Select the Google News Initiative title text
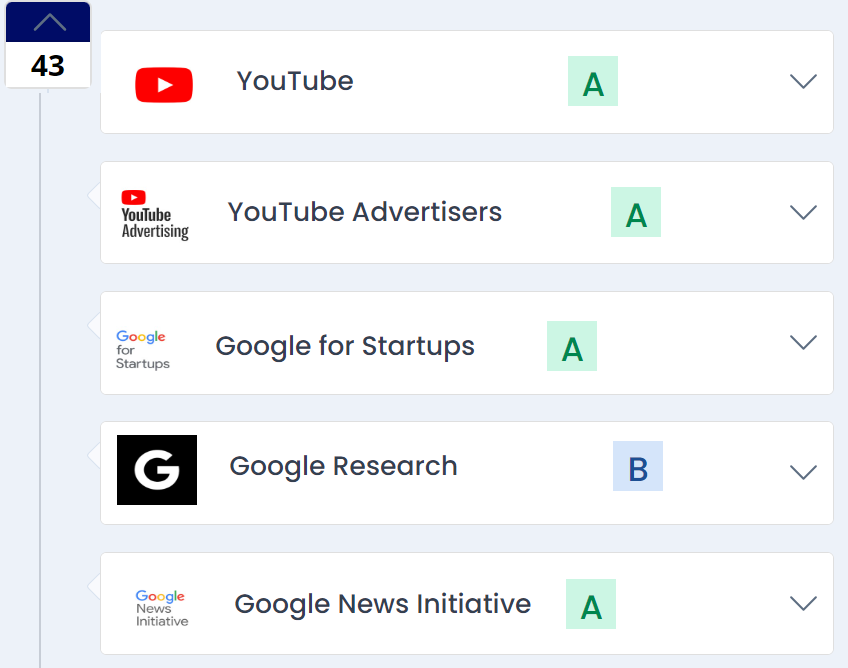 pos(383,604)
